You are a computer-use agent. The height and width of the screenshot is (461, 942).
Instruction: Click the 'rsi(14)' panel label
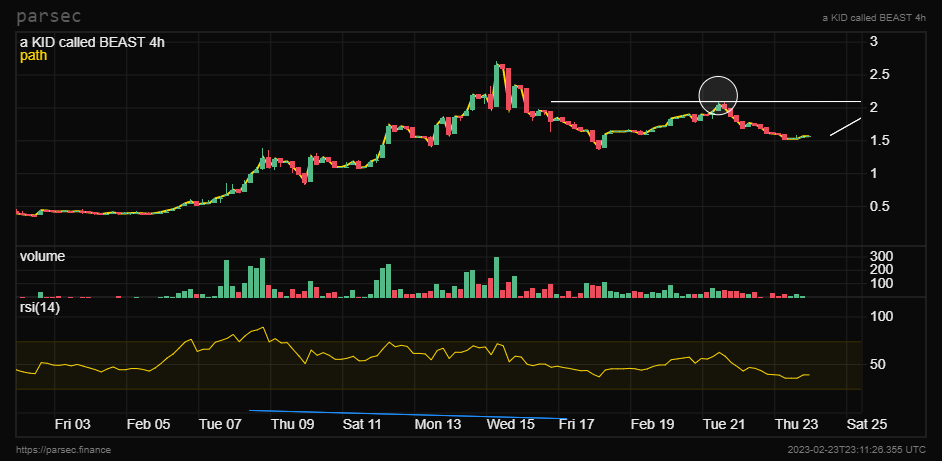coord(40,308)
